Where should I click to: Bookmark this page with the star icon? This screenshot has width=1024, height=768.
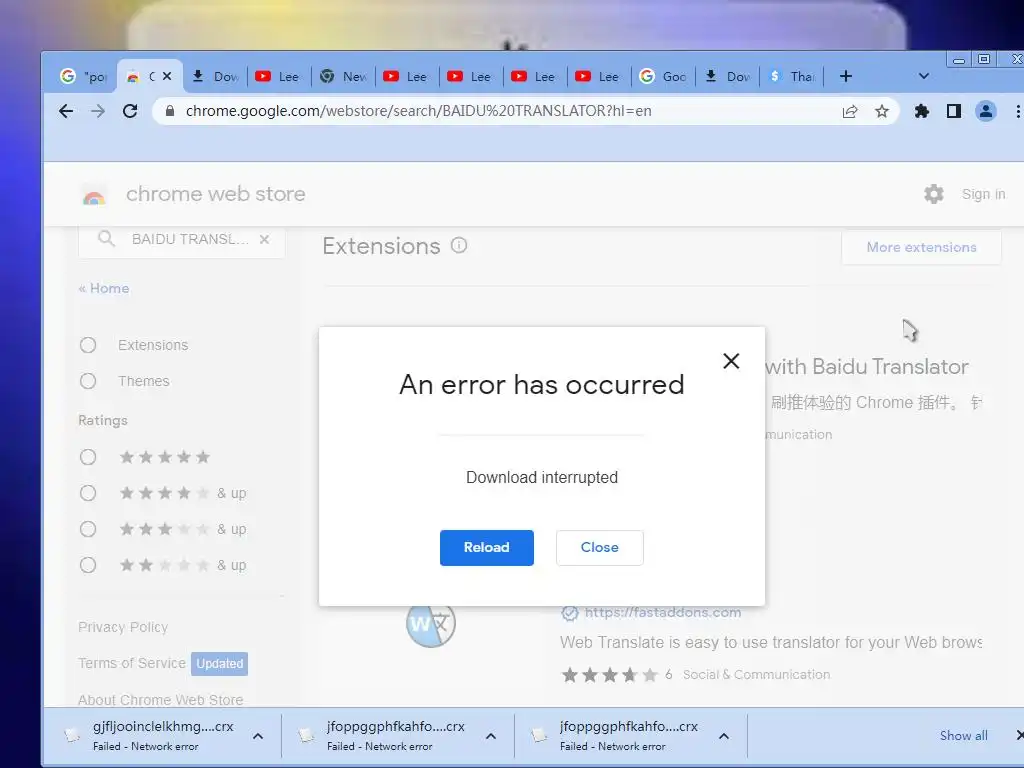pyautogui.click(x=882, y=112)
